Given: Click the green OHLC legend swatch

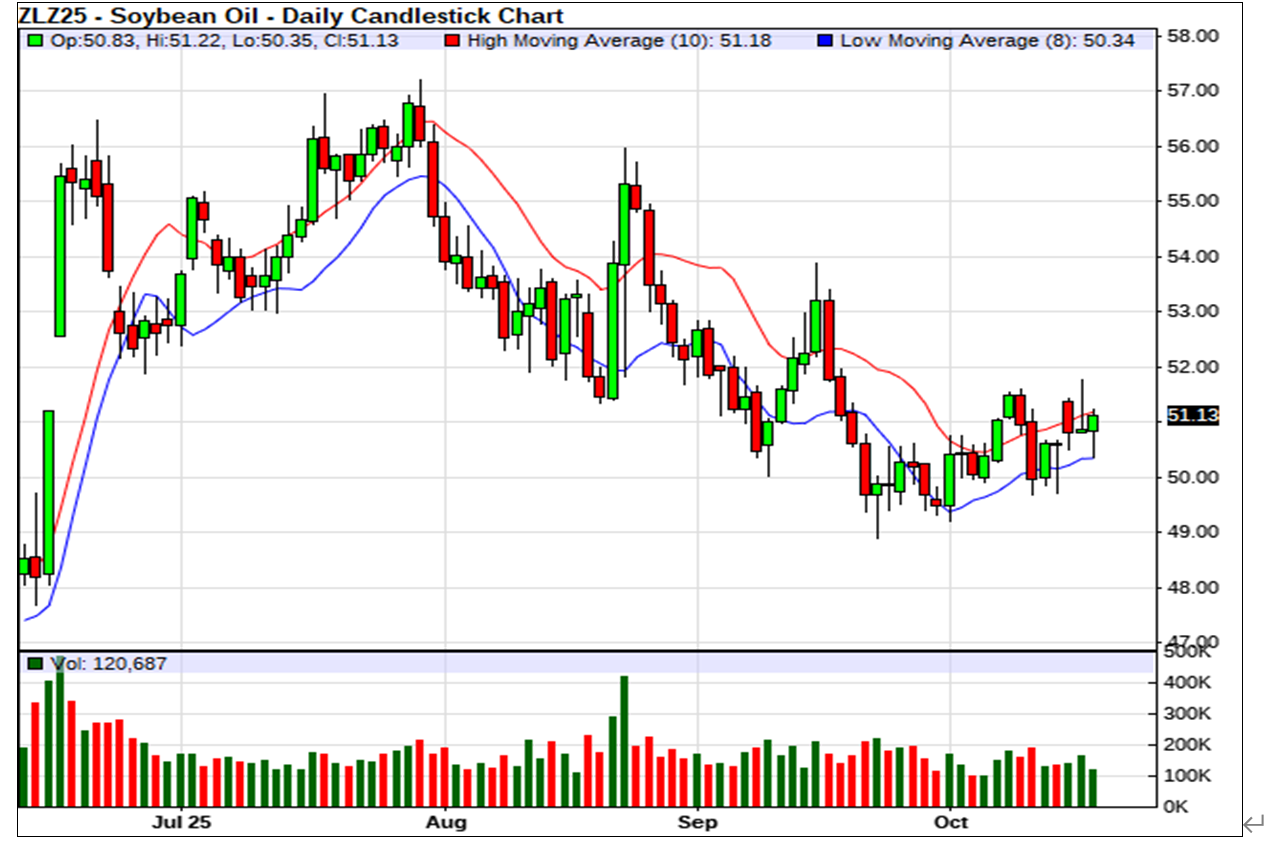Looking at the screenshot, I should (x=36, y=41).
